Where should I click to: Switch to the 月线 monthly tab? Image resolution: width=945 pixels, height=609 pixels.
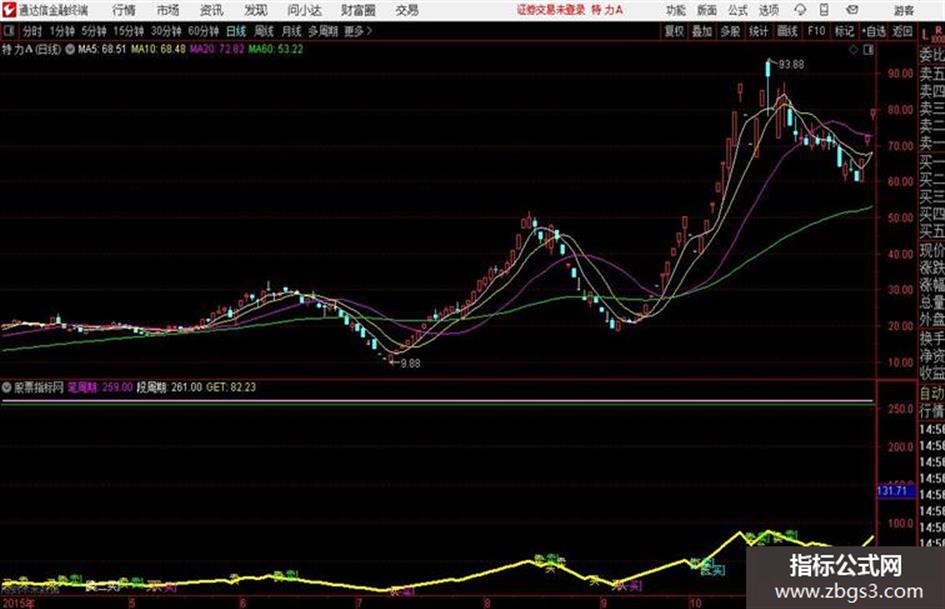(x=292, y=31)
